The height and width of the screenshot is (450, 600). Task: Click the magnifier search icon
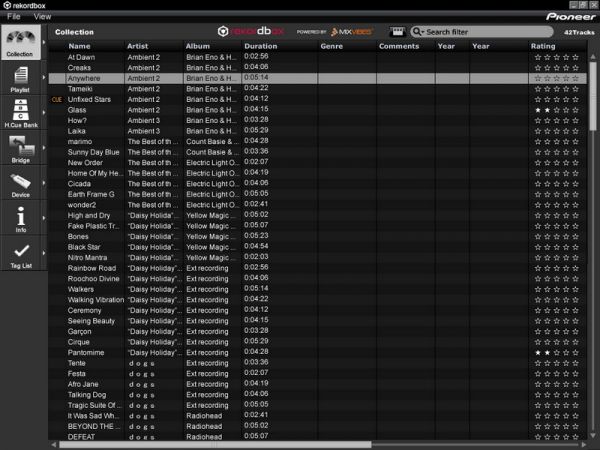point(417,31)
